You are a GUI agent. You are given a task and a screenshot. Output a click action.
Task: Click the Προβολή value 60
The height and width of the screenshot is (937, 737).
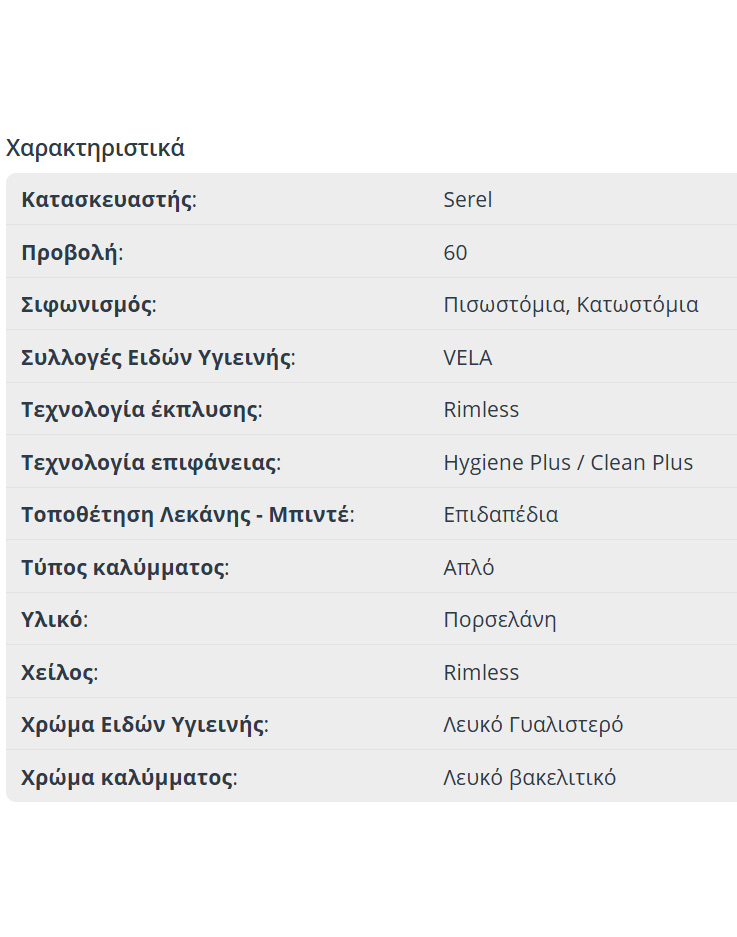tap(455, 252)
